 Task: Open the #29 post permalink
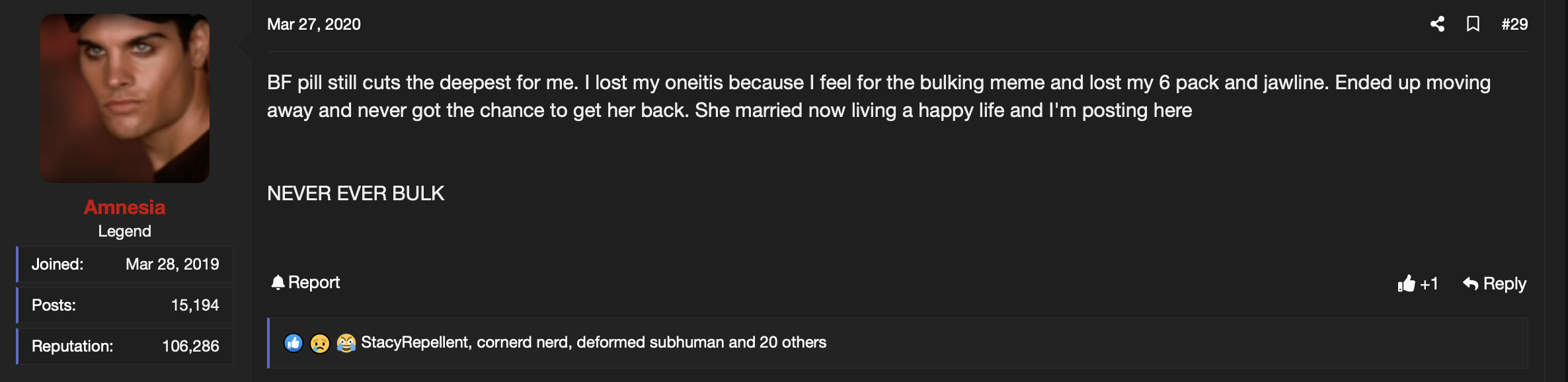point(1514,24)
